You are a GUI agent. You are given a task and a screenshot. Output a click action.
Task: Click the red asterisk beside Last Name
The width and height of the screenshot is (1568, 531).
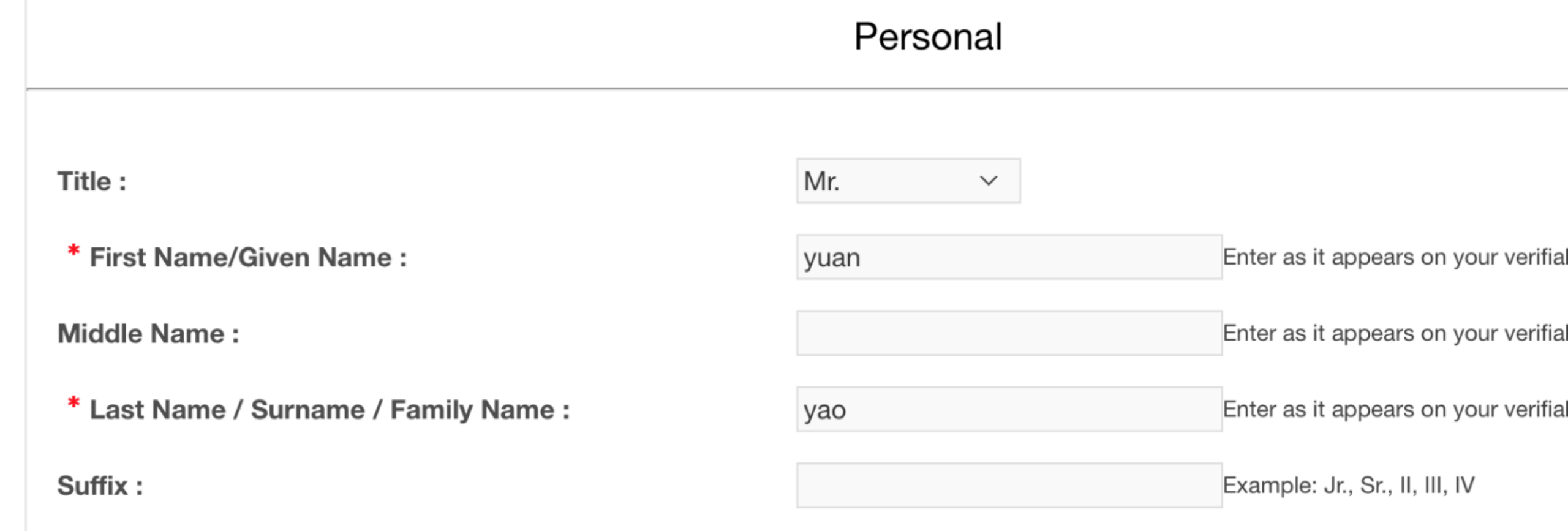[73, 403]
